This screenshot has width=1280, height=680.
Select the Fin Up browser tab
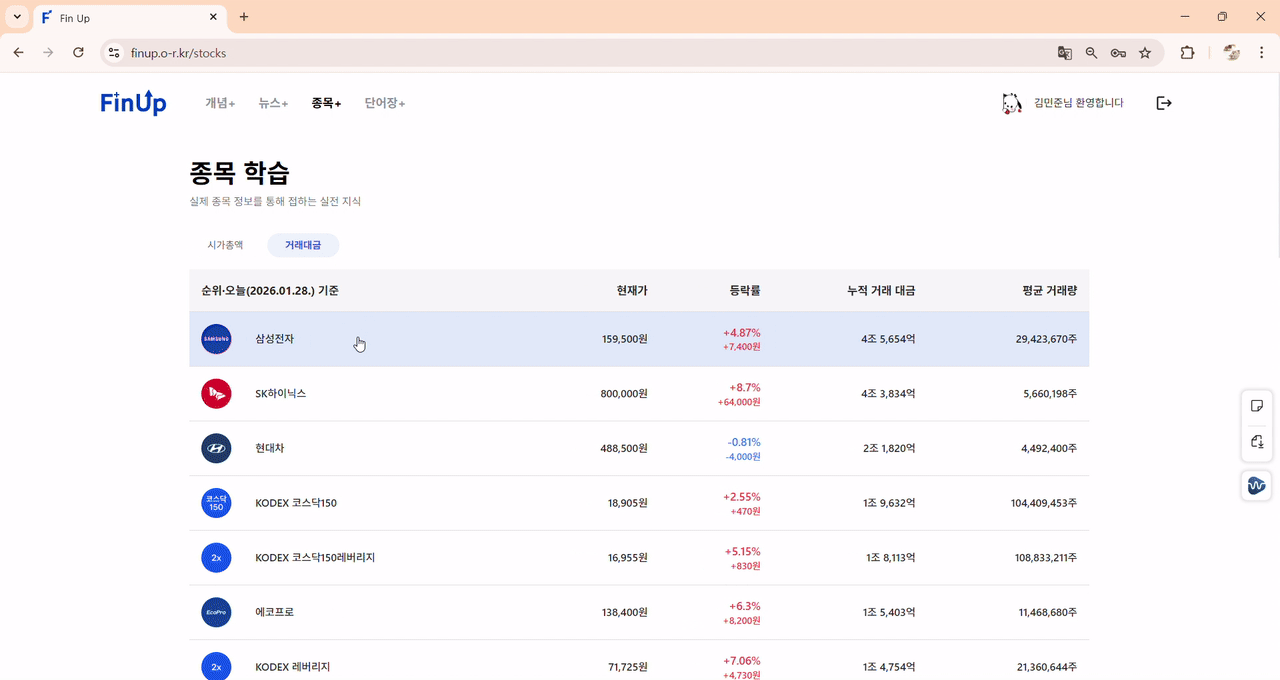click(130, 18)
